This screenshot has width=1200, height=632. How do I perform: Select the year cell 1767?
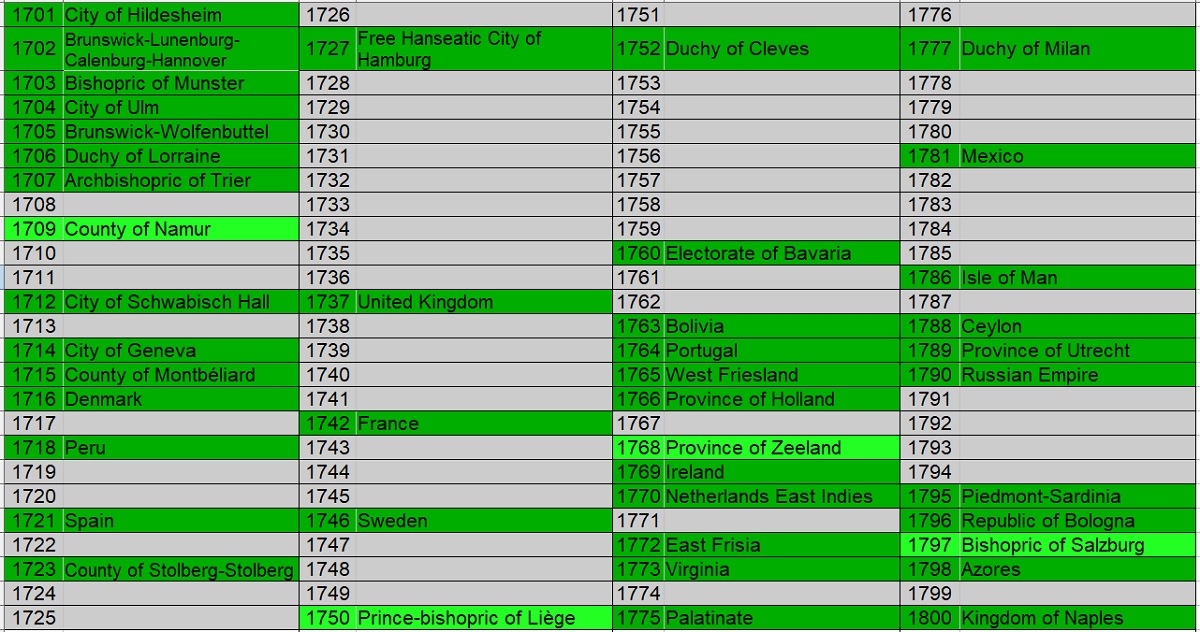638,423
